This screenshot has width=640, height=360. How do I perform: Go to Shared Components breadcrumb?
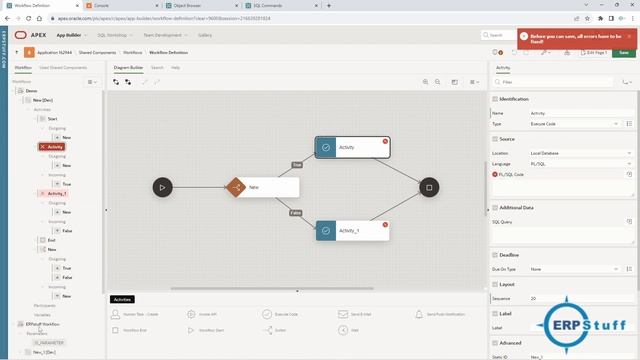[97, 52]
